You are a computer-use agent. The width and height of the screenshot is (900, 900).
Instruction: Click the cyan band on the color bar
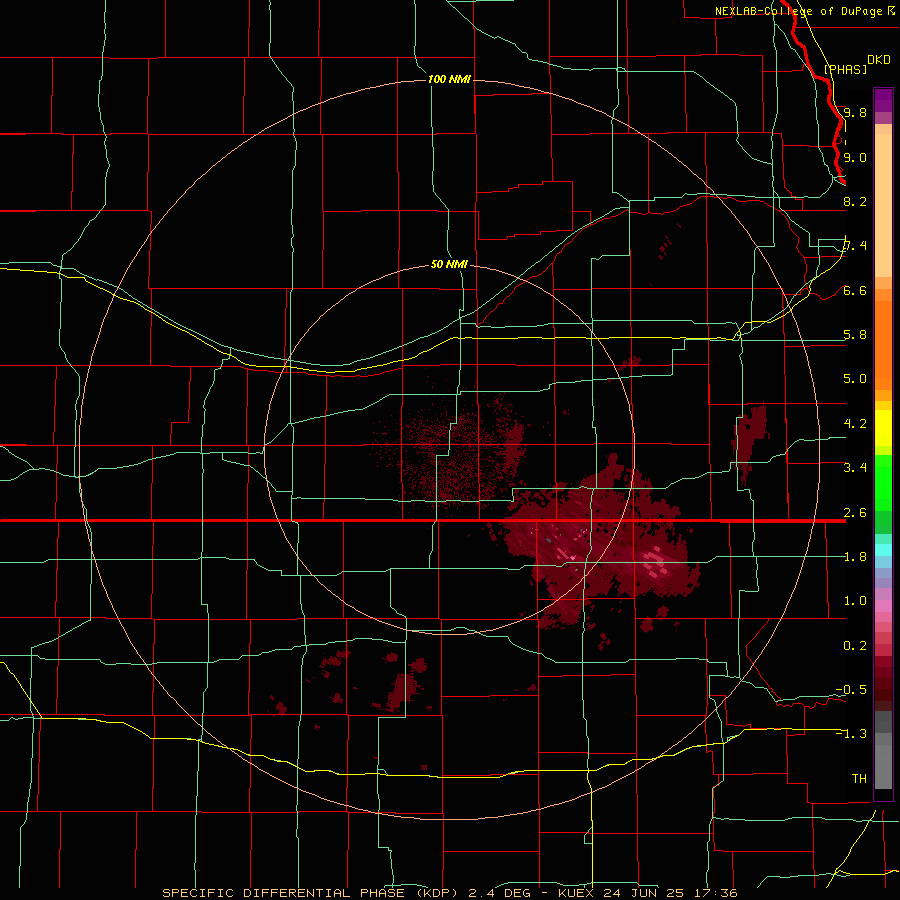(883, 549)
